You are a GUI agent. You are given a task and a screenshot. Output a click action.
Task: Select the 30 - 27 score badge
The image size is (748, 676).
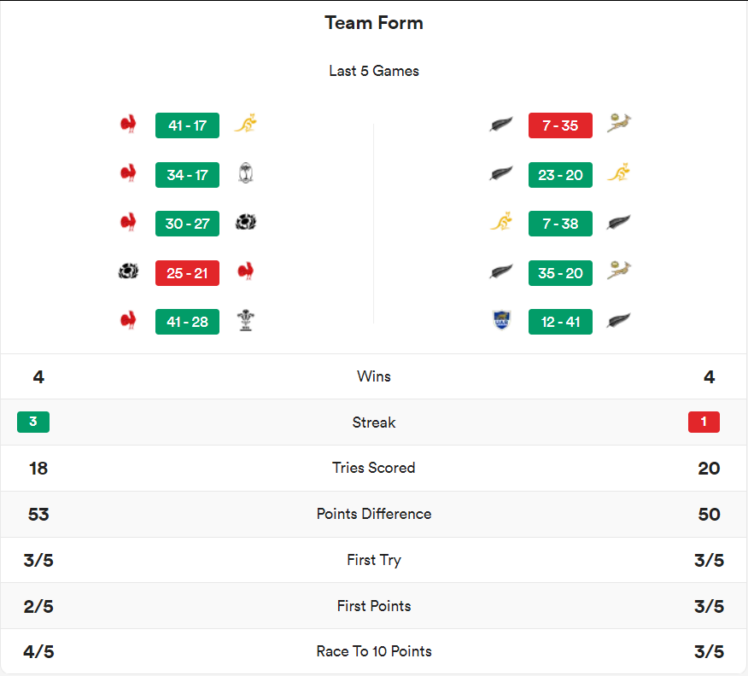[x=187, y=223]
